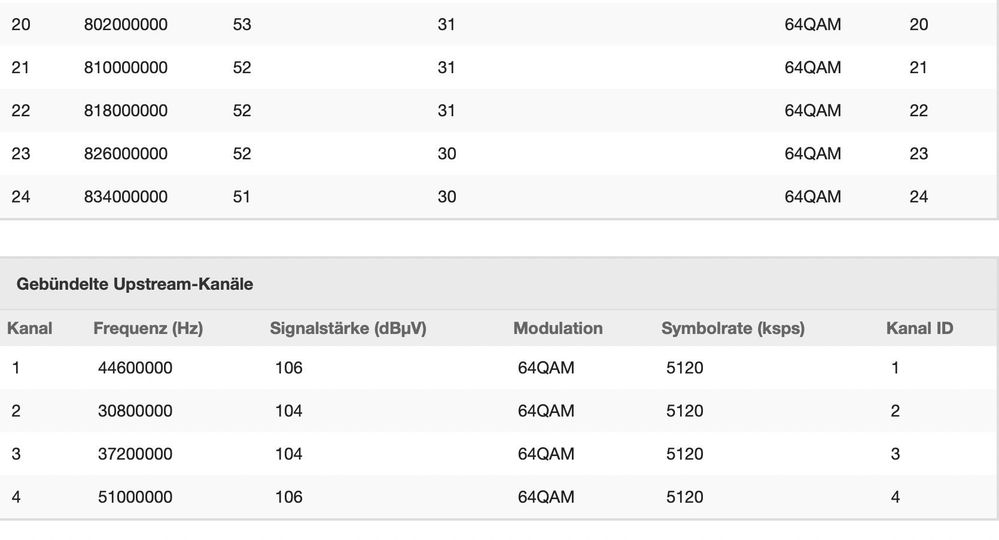Click the Gebündelte Upstream-Kanäle section header
Image resolution: width=999 pixels, height=540 pixels.
pyautogui.click(x=134, y=284)
